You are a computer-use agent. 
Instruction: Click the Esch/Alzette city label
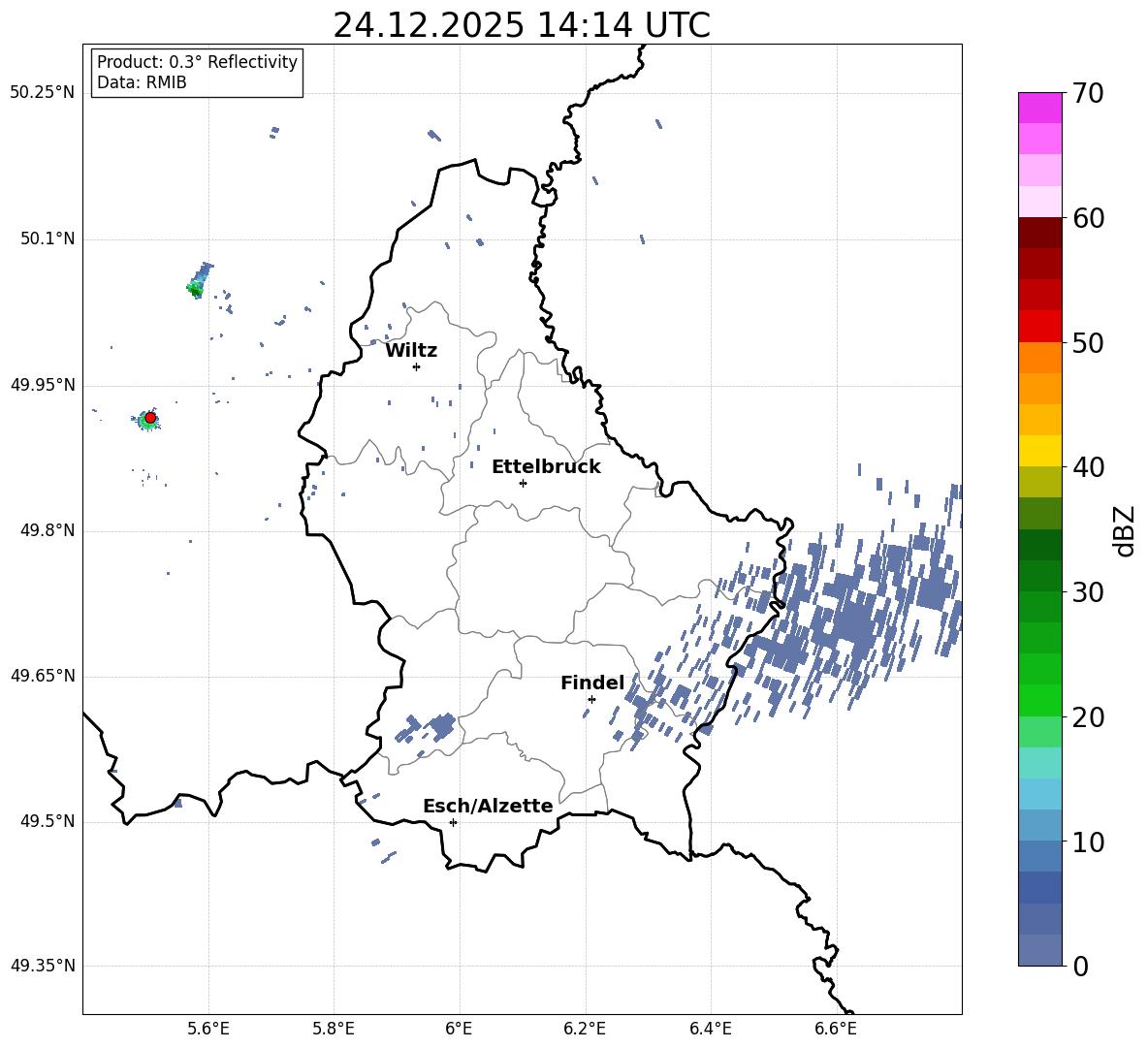point(488,807)
